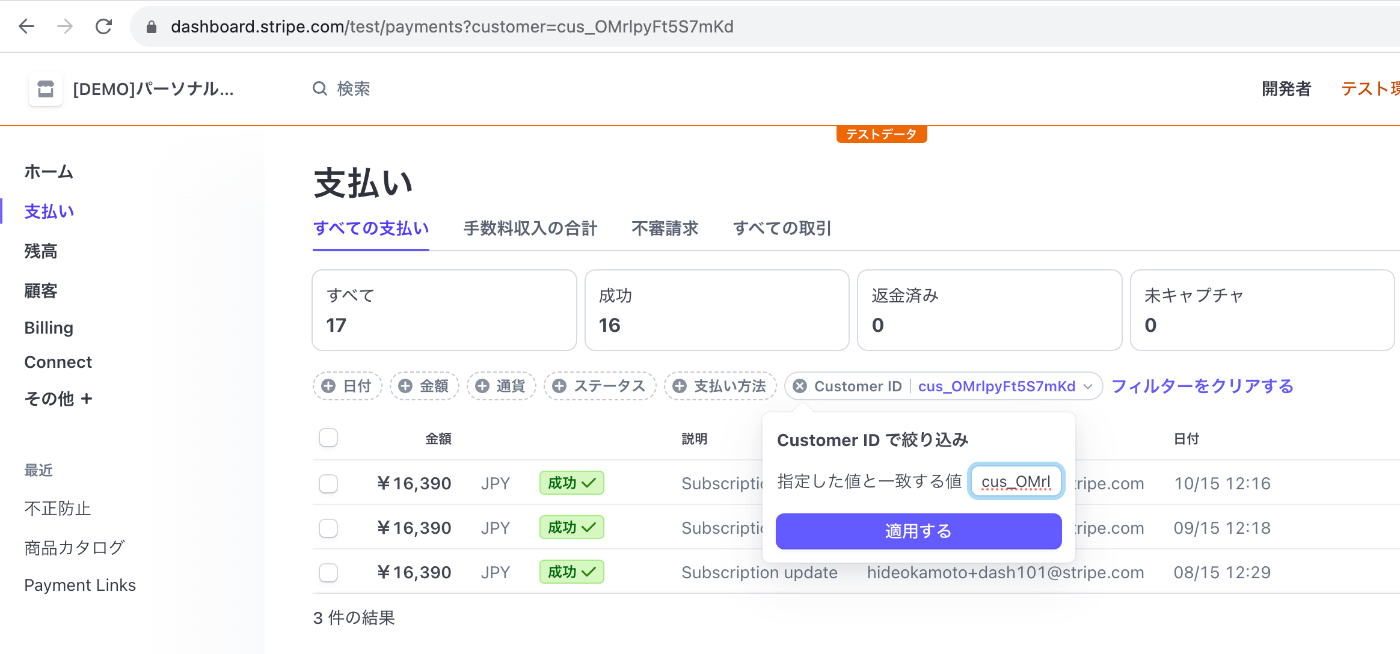Viewport: 1400px width, 654px height.
Task: Check the row dated 08/15 12:29
Action: pos(328,573)
